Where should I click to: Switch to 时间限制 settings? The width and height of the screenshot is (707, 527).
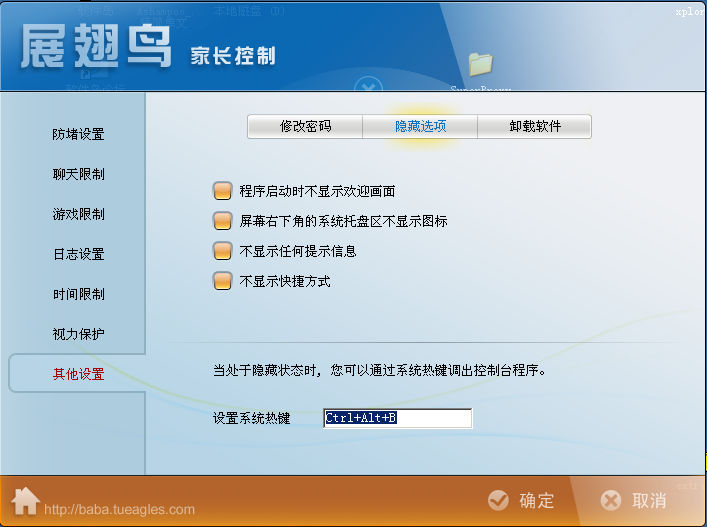(x=78, y=294)
